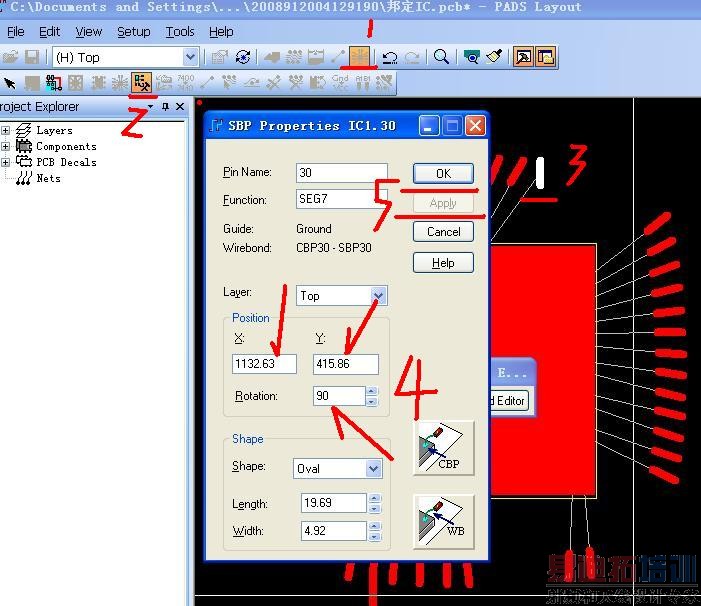Open the Drafting toolbar icon
The image size is (701, 606).
click(272, 57)
